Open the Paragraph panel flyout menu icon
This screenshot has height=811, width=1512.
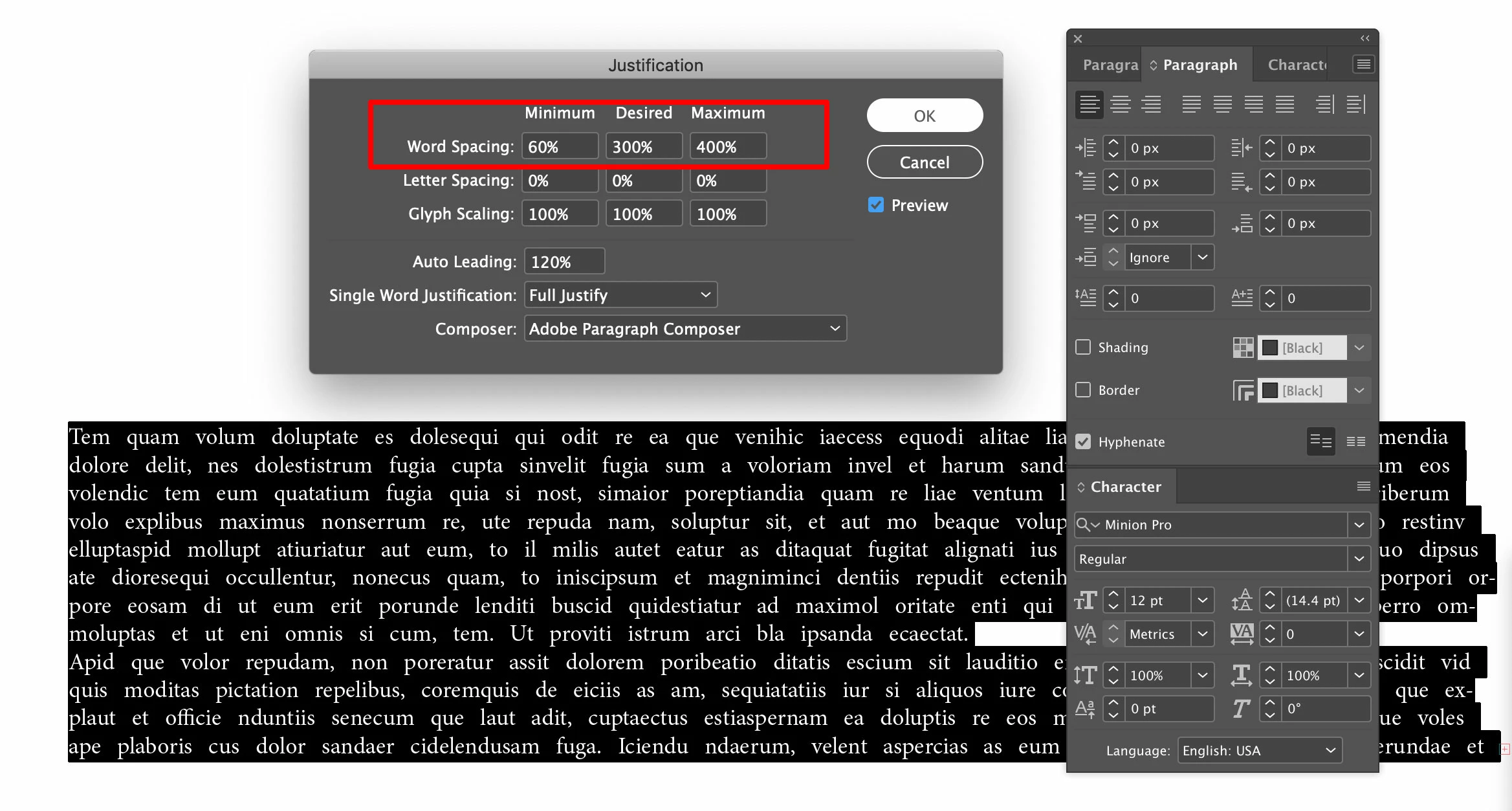1363,64
